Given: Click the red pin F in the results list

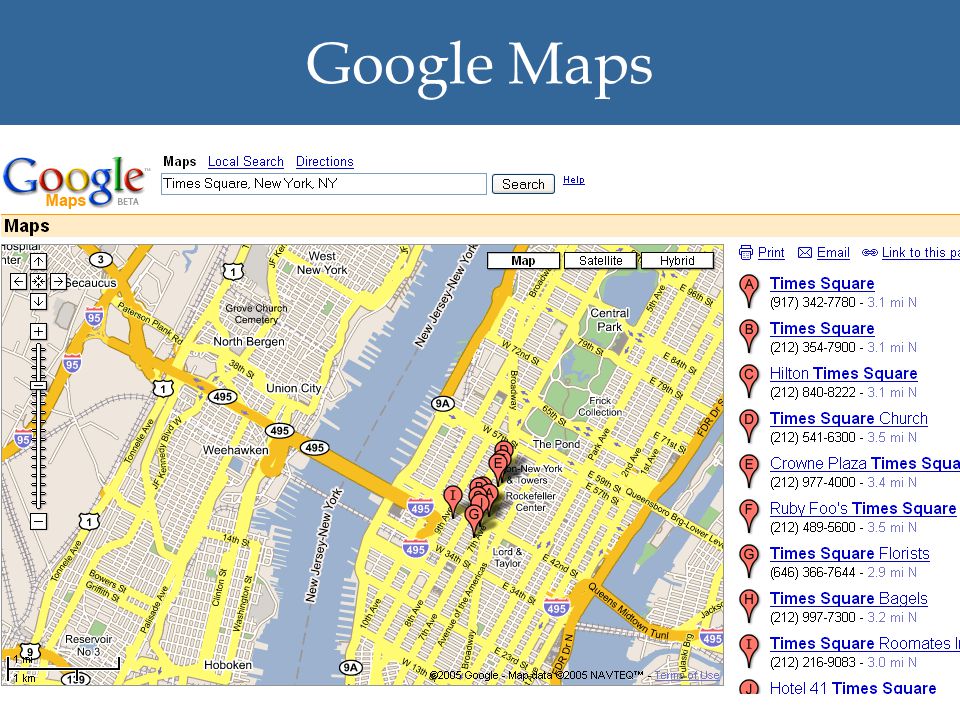Looking at the screenshot, I should point(748,516).
